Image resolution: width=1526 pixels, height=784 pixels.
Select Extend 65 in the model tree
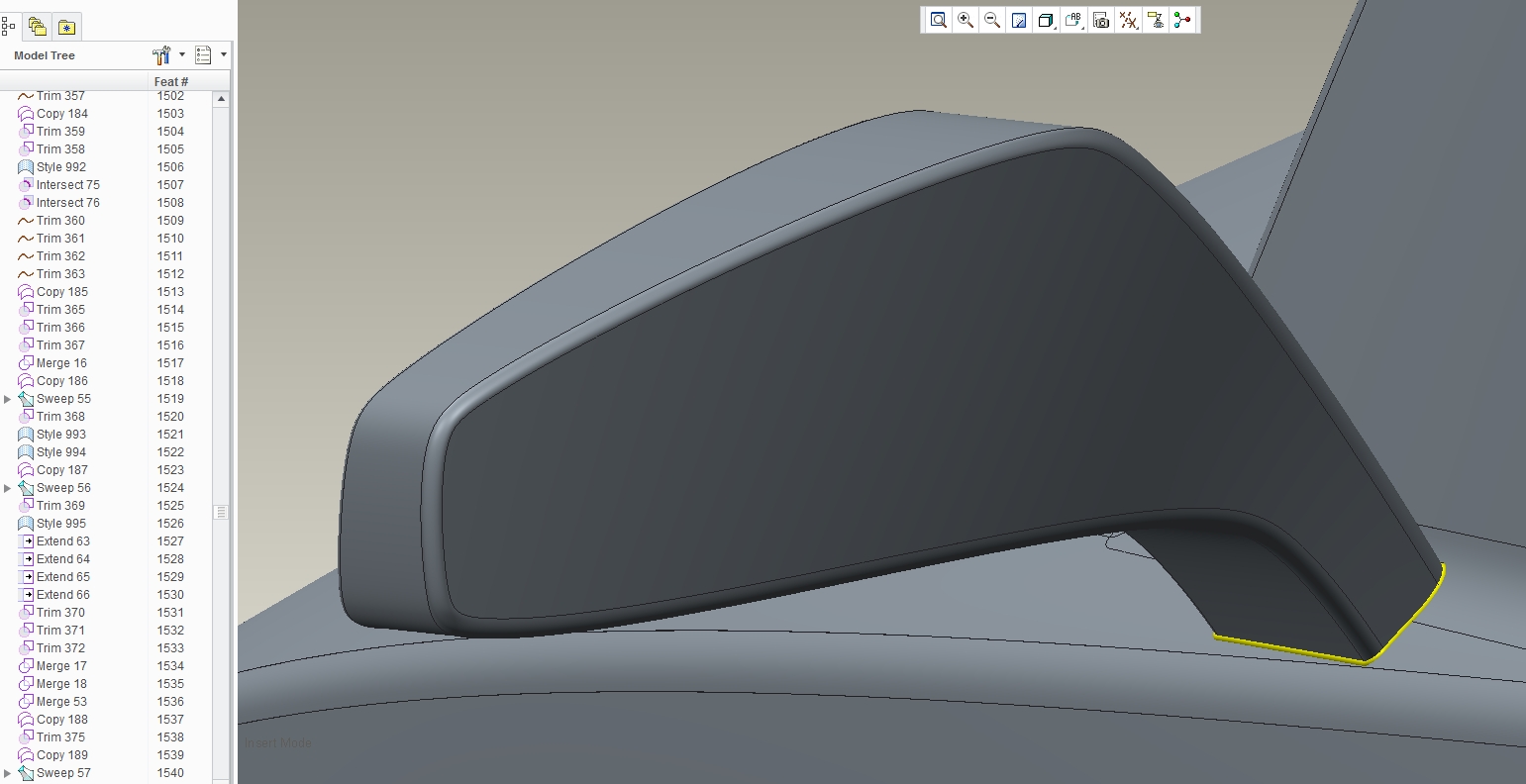63,577
